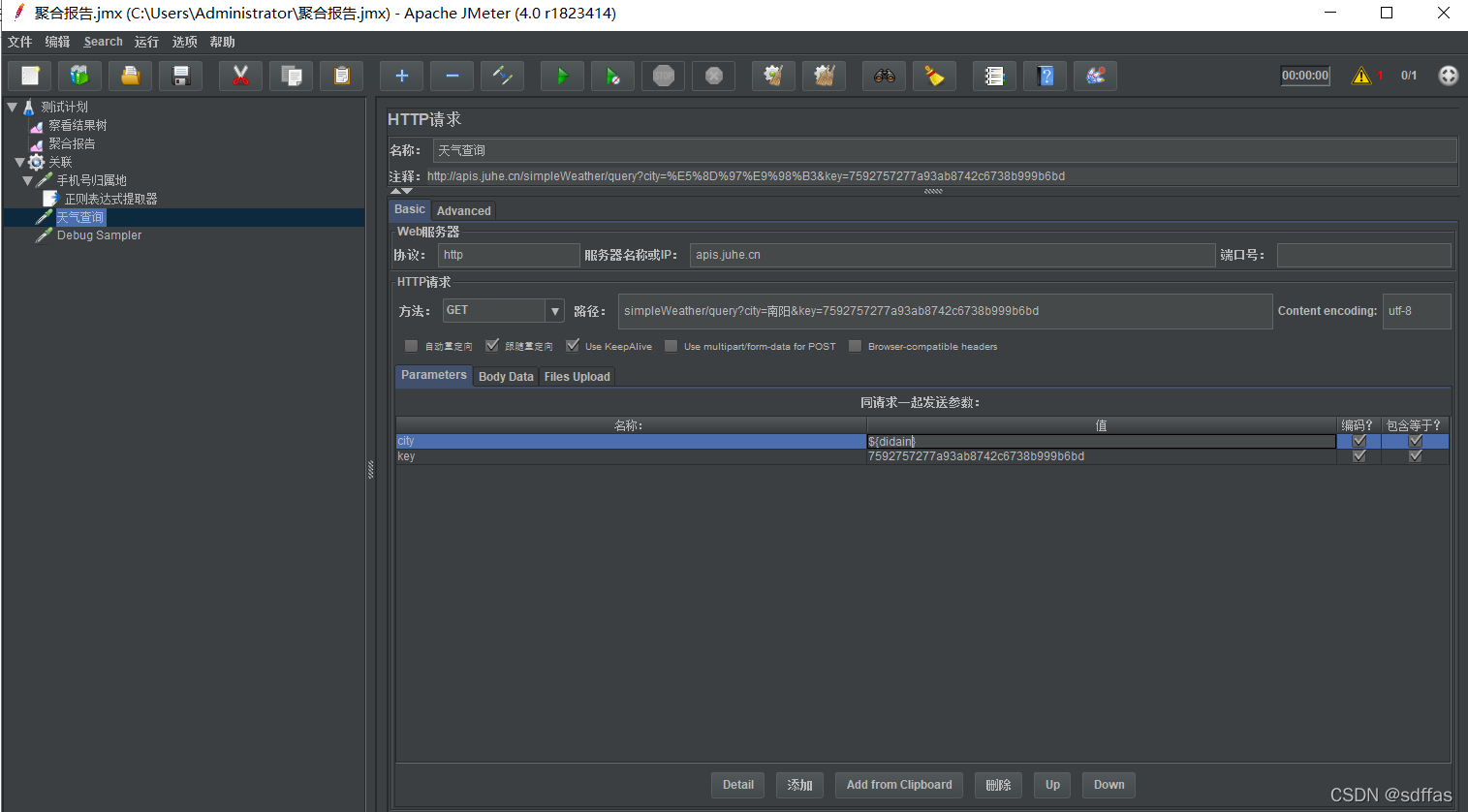Click the comment area collapse arrows

tap(401, 192)
